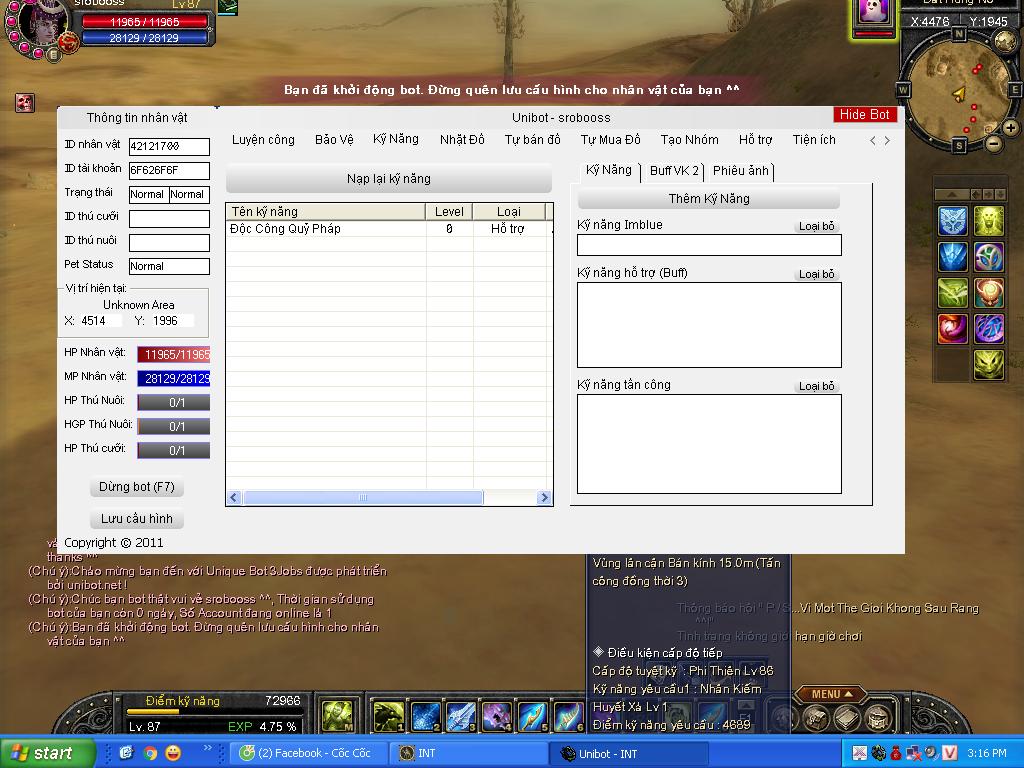
Task: Click the red V icon in system tray
Action: (950, 753)
